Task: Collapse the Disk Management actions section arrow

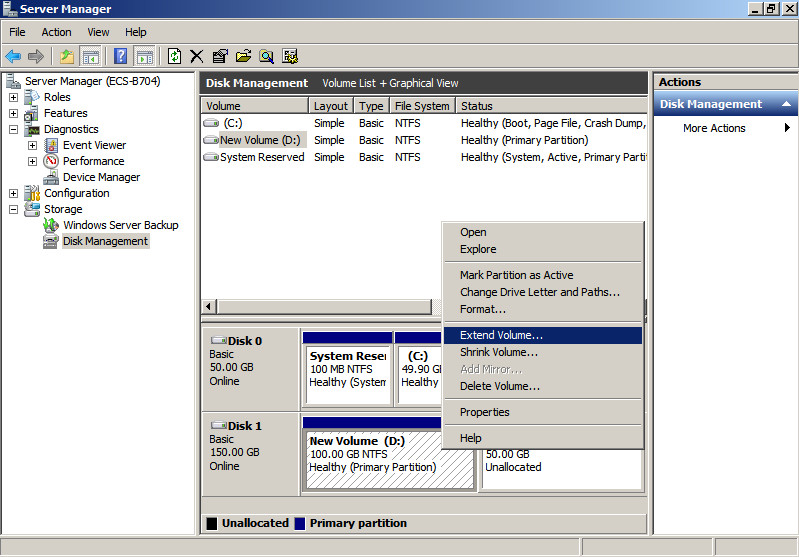Action: [x=786, y=104]
